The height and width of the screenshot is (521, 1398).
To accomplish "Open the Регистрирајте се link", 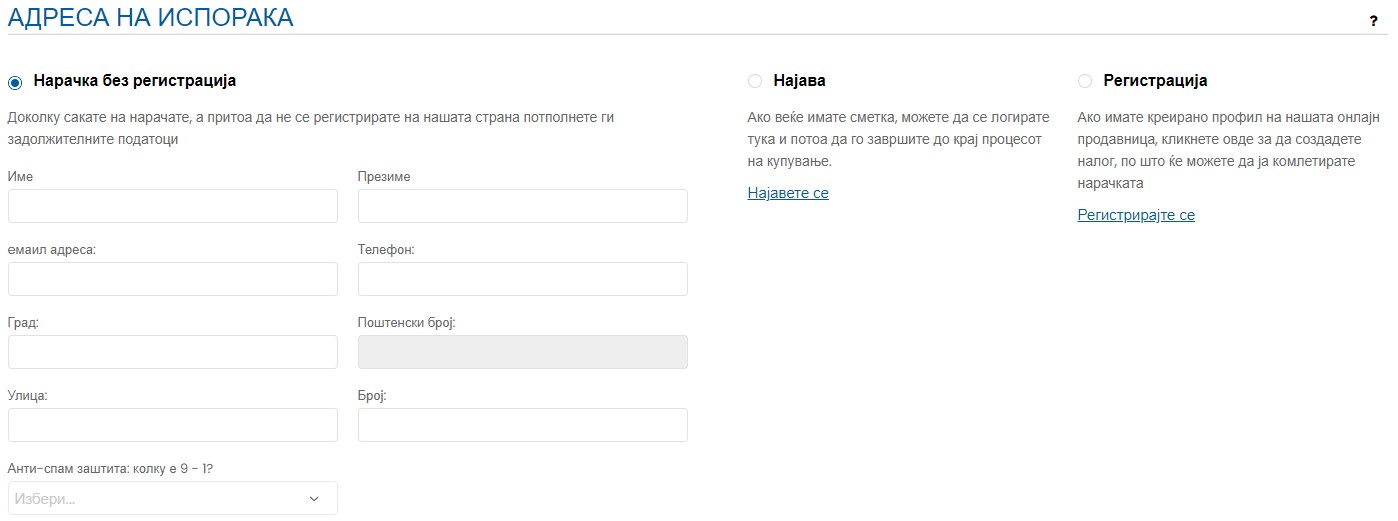I will 1136,215.
